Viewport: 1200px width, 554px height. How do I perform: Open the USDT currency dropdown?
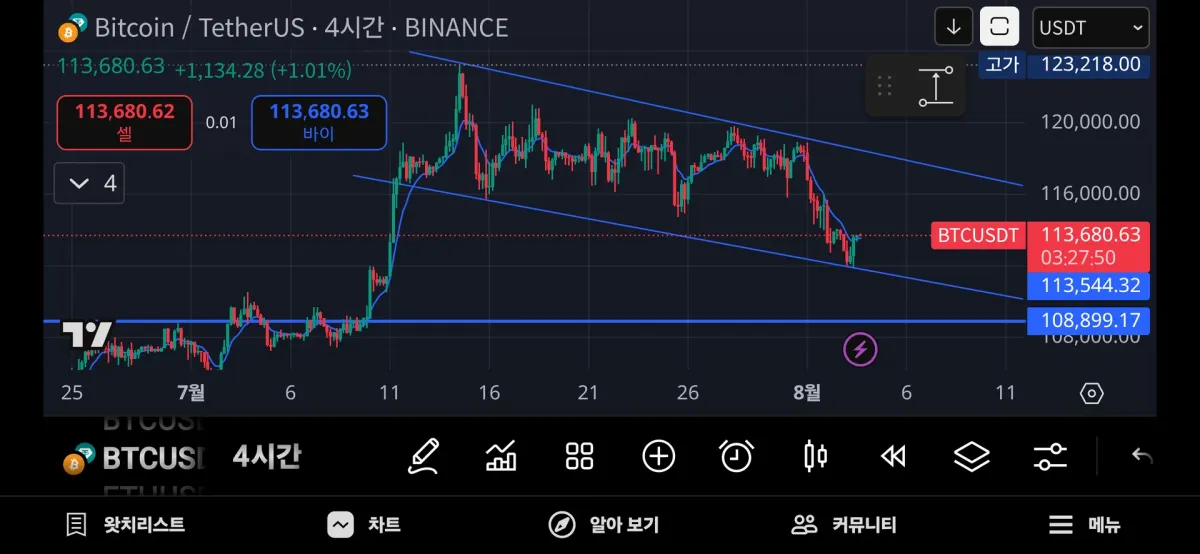pyautogui.click(x=1090, y=28)
